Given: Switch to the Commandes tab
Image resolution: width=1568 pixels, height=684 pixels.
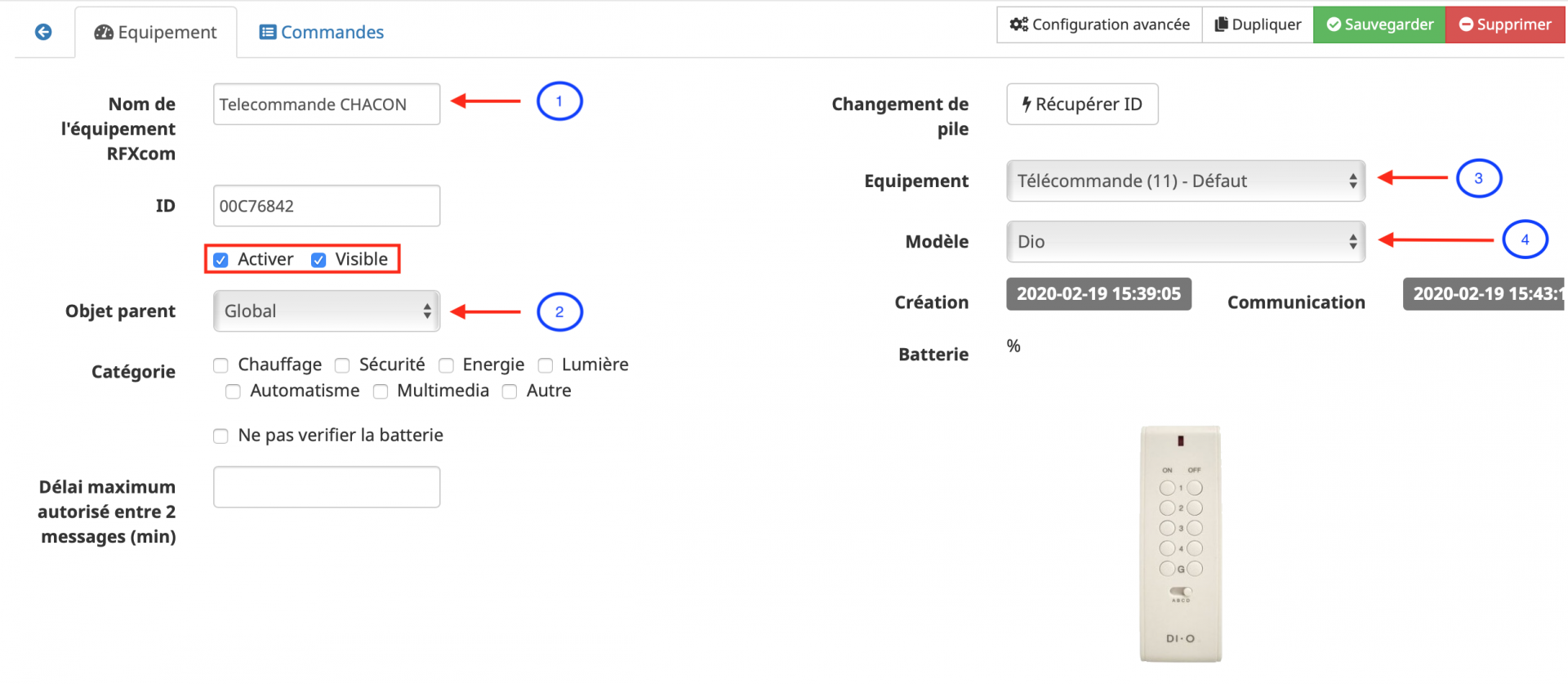Looking at the screenshot, I should 322,33.
